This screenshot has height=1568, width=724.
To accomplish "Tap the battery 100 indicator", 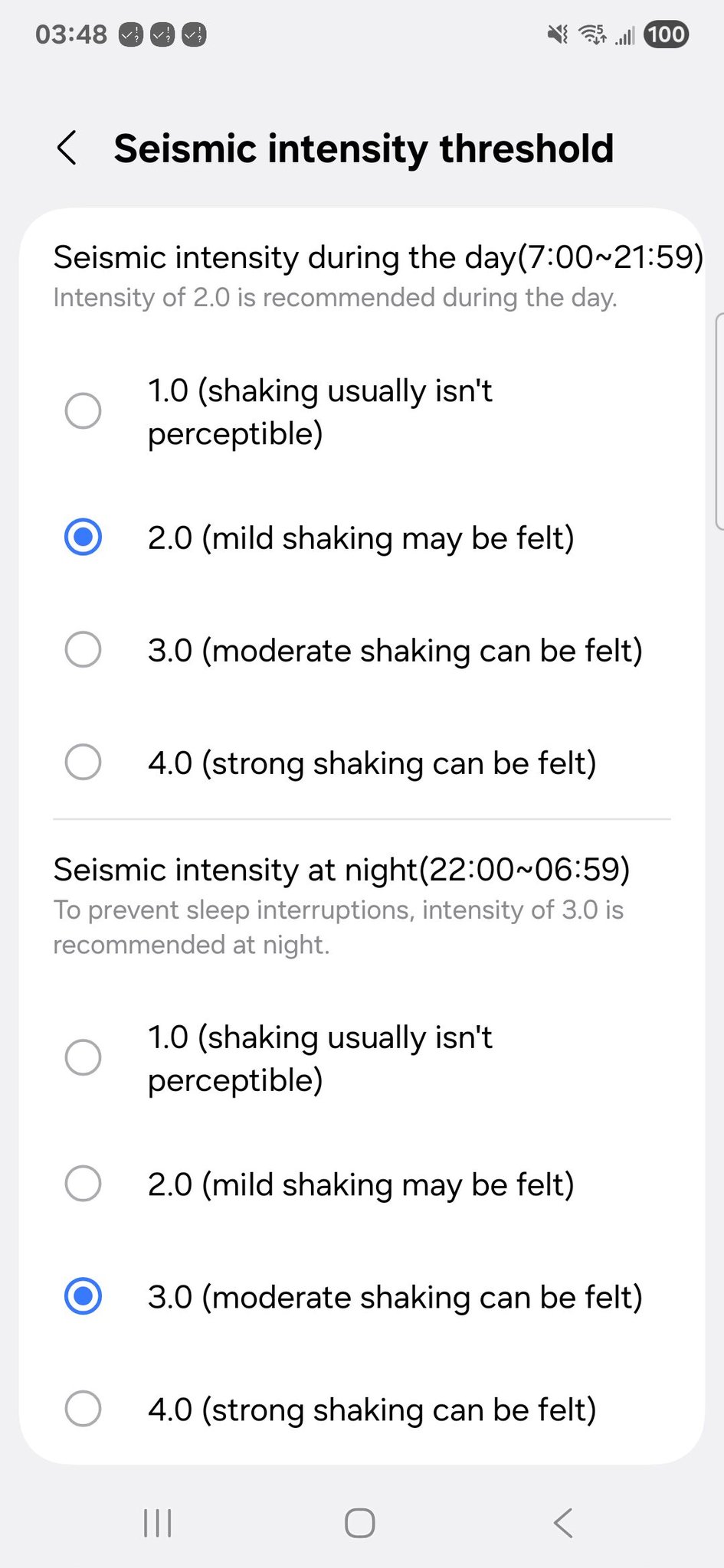I will click(666, 34).
